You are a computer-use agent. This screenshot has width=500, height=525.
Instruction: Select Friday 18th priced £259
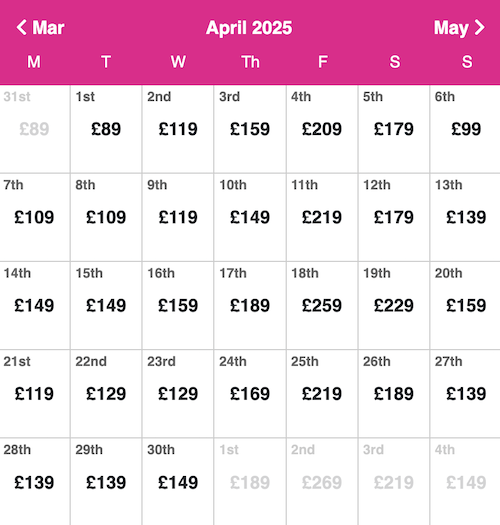pos(322,306)
